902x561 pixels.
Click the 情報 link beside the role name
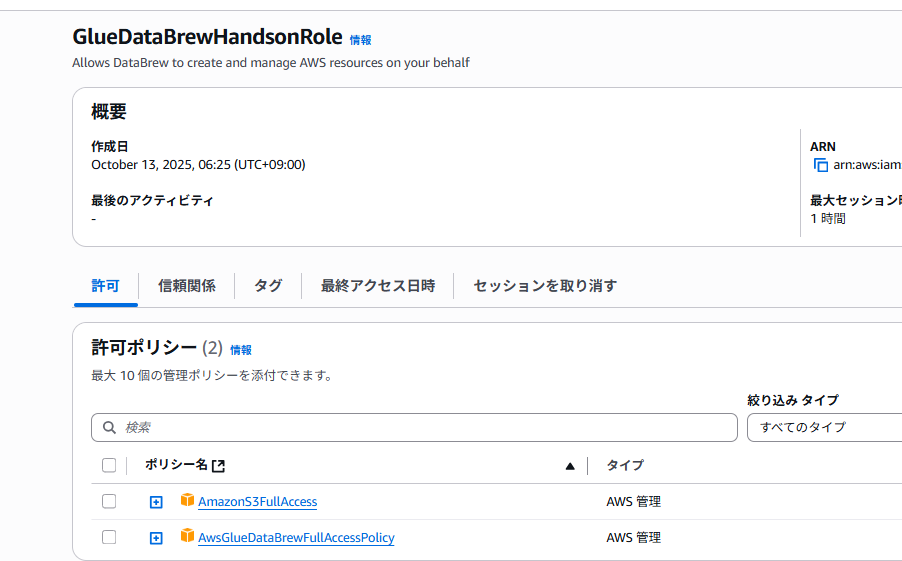[360, 40]
